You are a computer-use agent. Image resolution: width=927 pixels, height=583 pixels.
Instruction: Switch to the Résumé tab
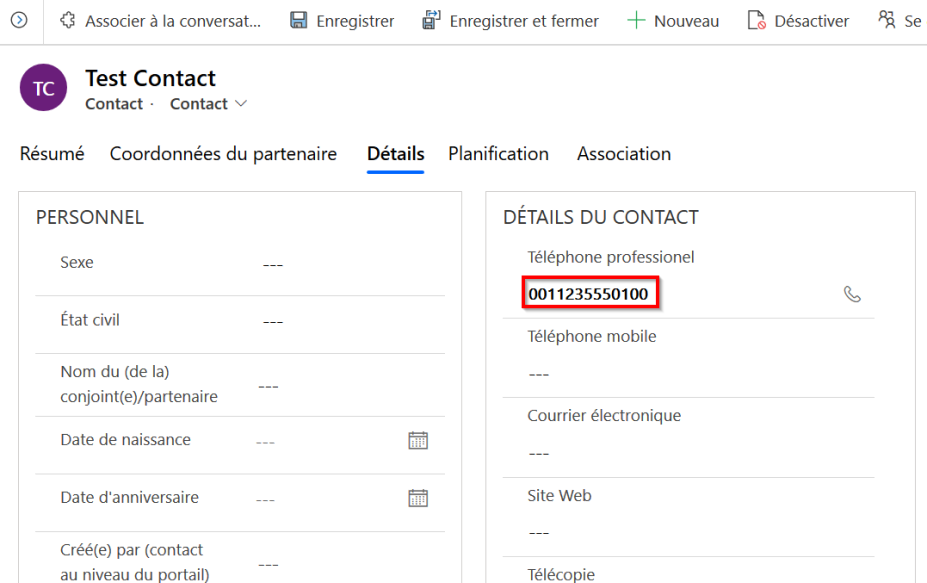click(52, 154)
